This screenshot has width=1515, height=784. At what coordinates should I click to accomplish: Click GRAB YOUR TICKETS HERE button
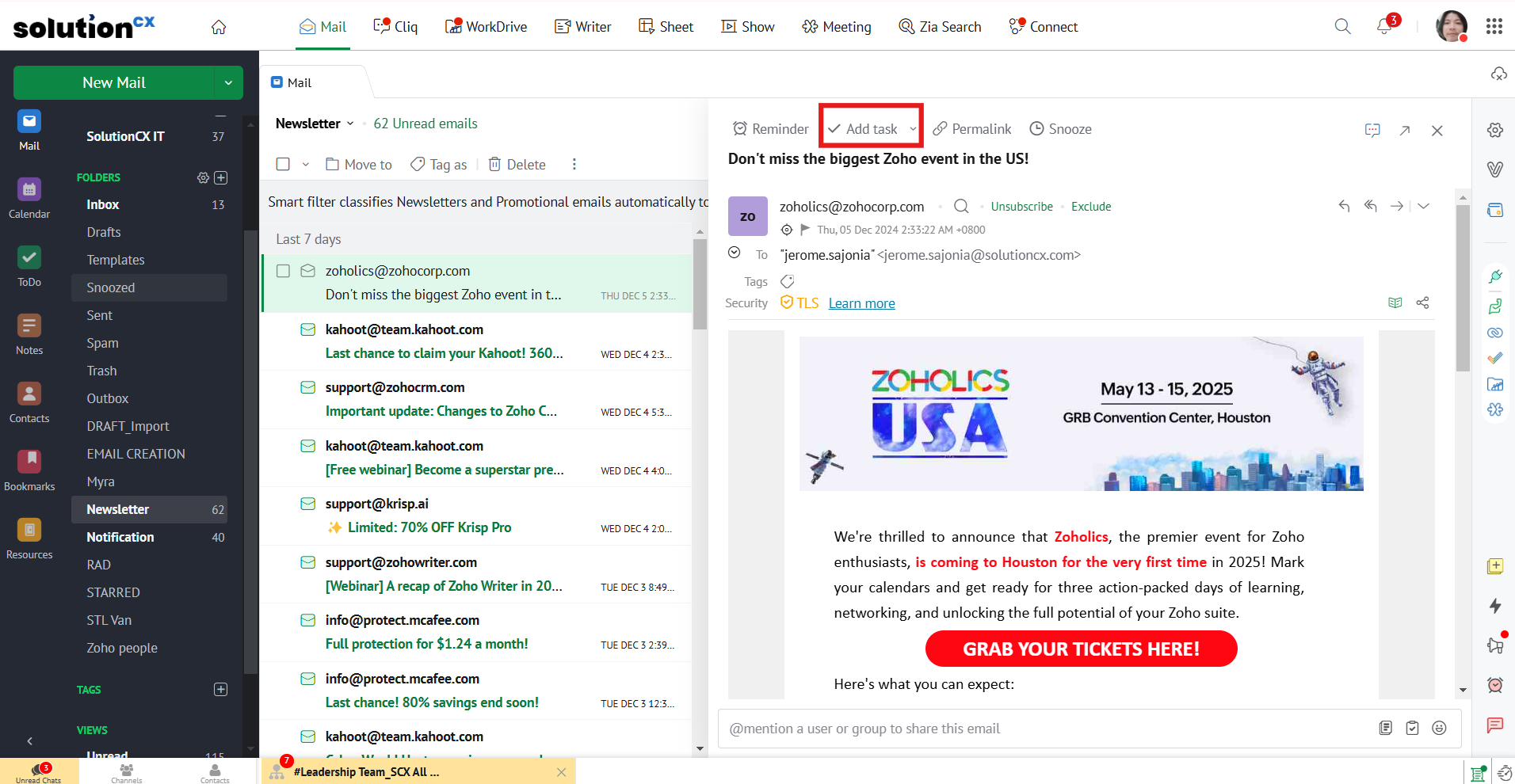tap(1081, 649)
